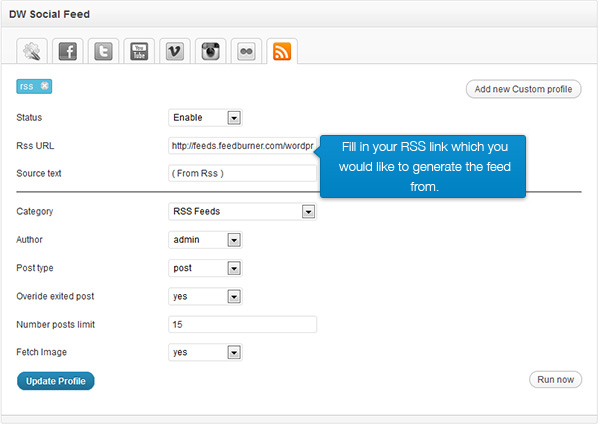Remove the rss profile tag
600x426 pixels.
[45, 86]
